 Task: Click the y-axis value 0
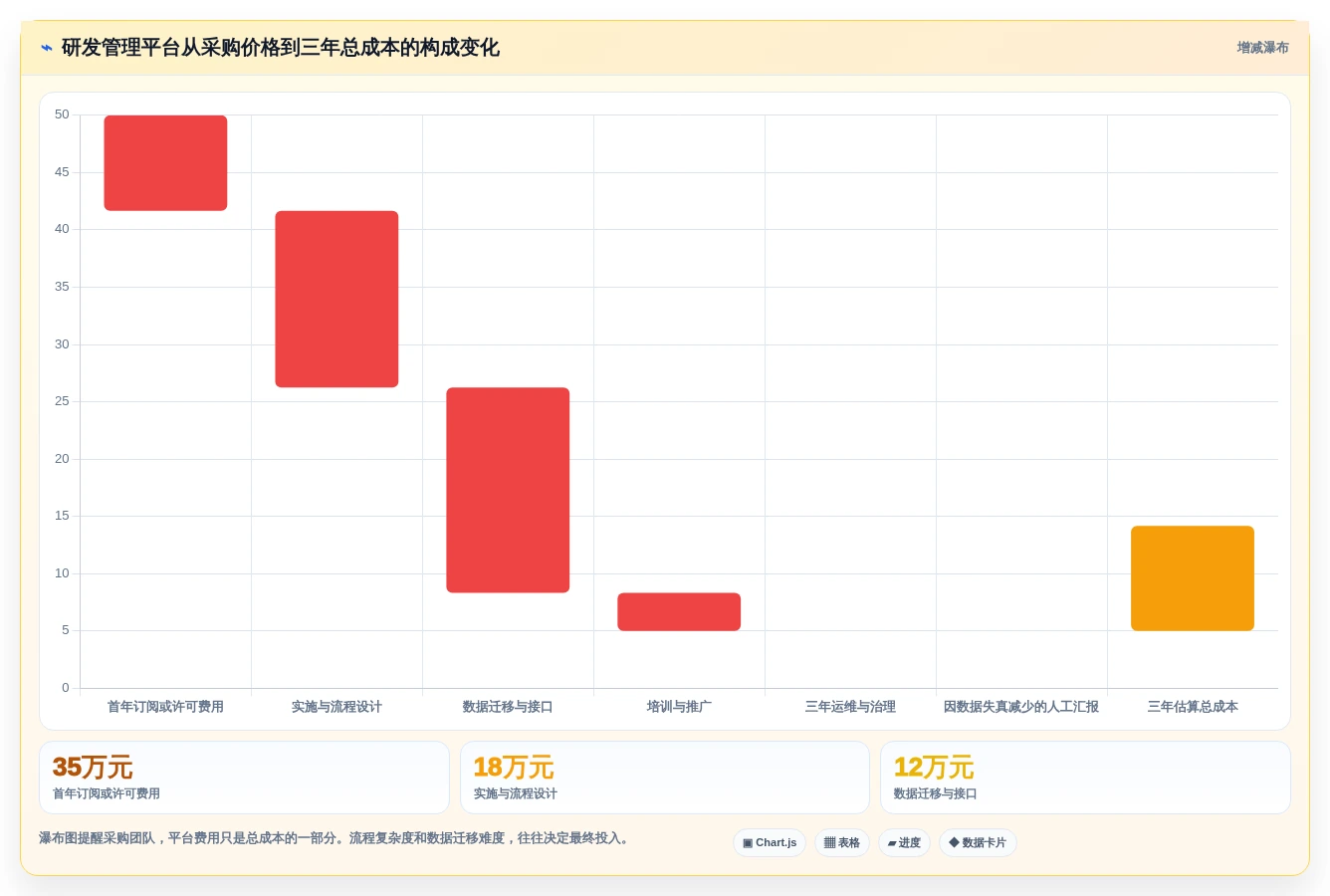tap(66, 688)
